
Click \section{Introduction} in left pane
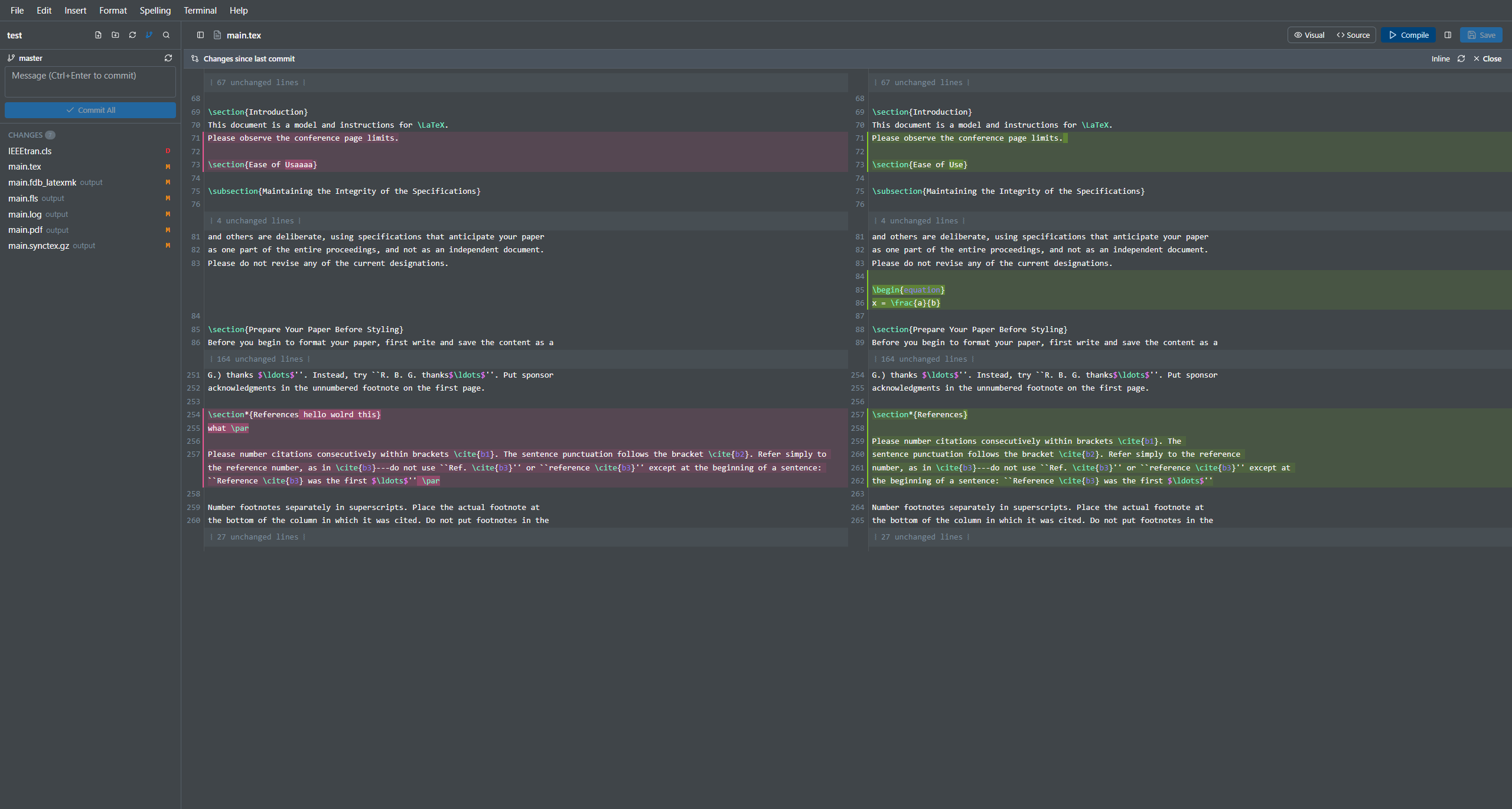258,112
